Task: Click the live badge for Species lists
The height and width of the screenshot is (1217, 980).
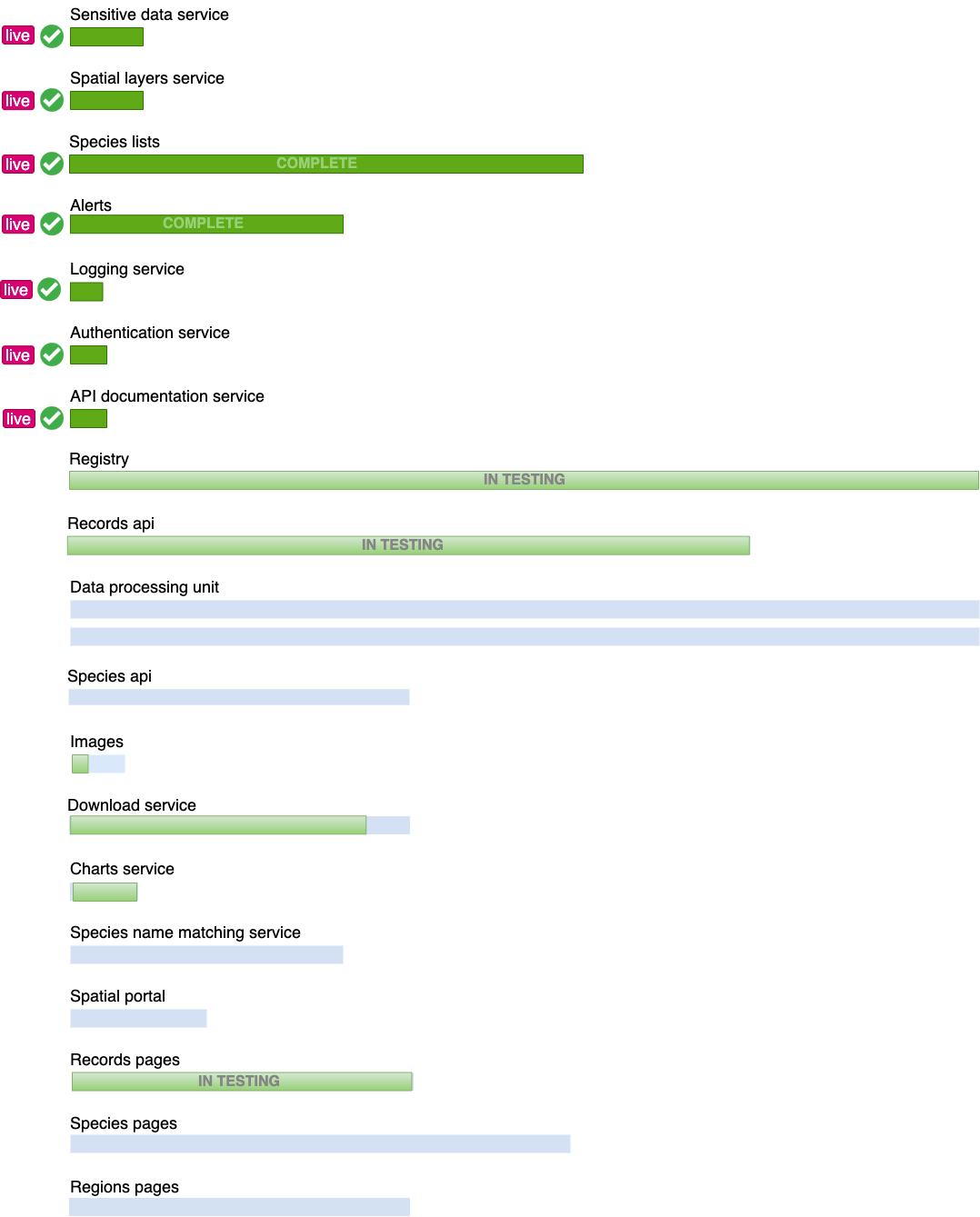Action: [x=17, y=165]
